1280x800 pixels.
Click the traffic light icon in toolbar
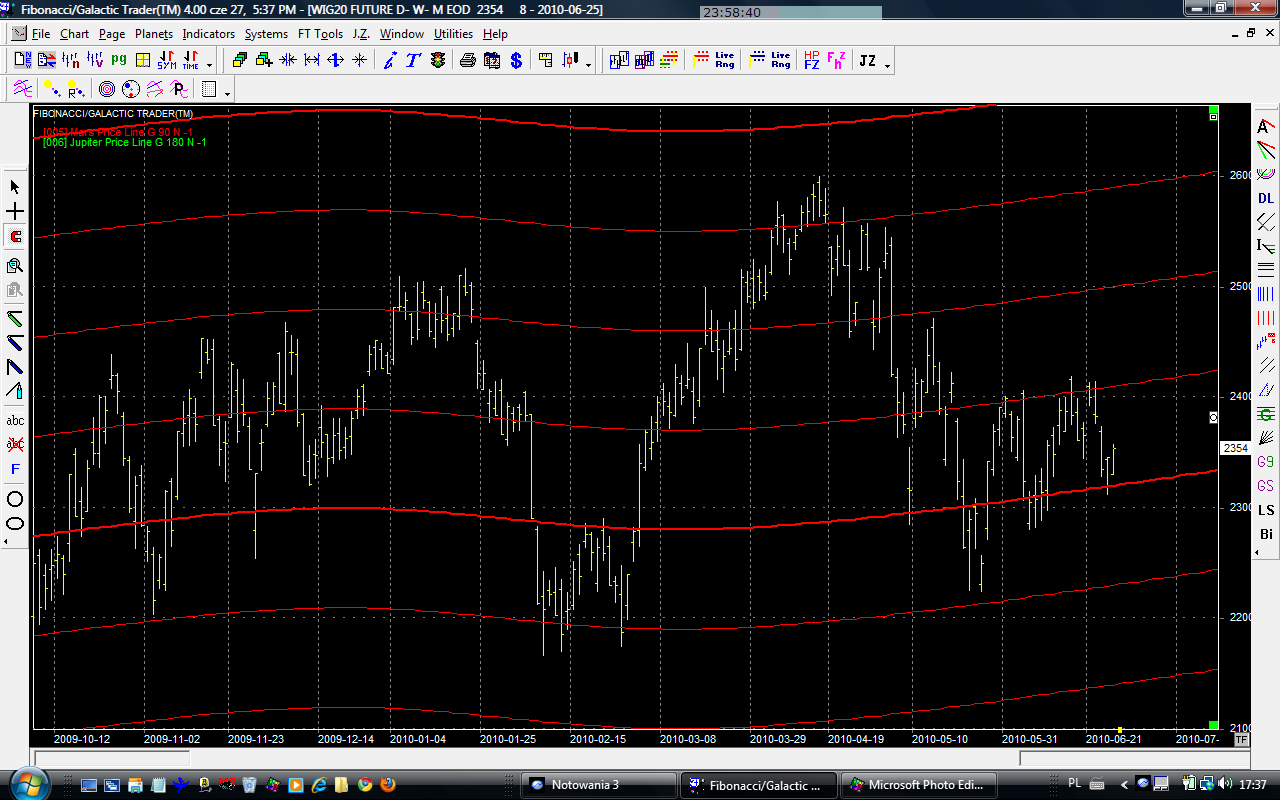pyautogui.click(x=438, y=61)
